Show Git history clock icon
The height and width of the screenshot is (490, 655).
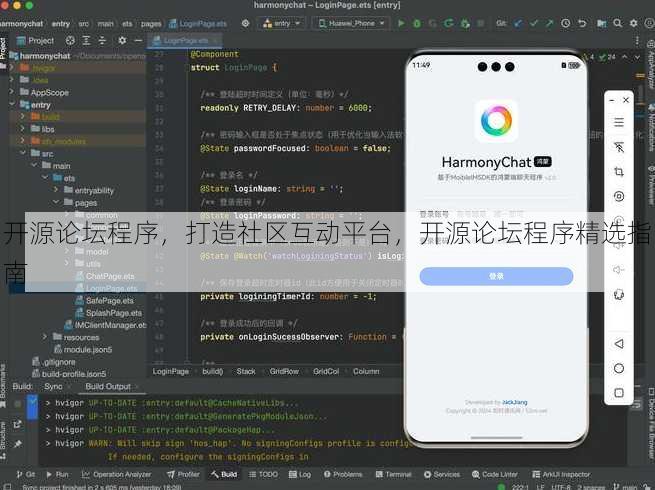coord(566,23)
